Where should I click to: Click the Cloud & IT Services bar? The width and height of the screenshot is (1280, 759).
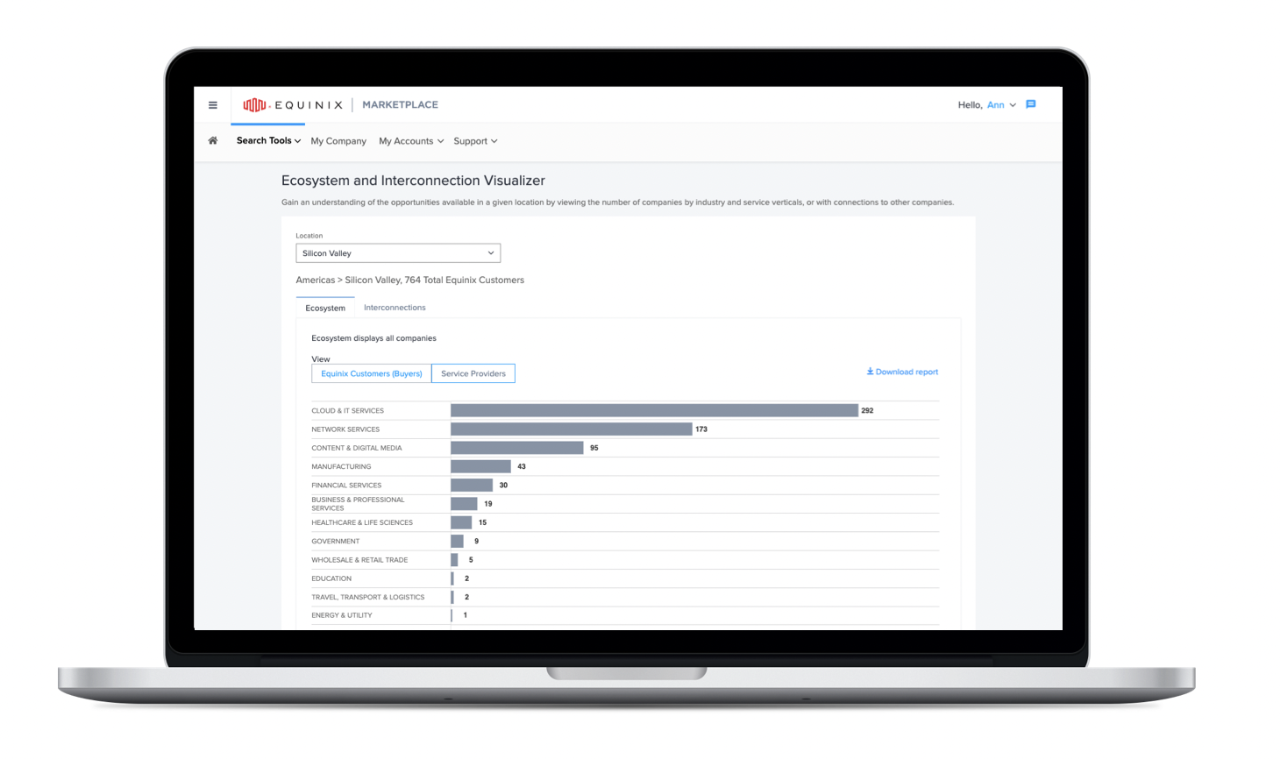tap(654, 411)
